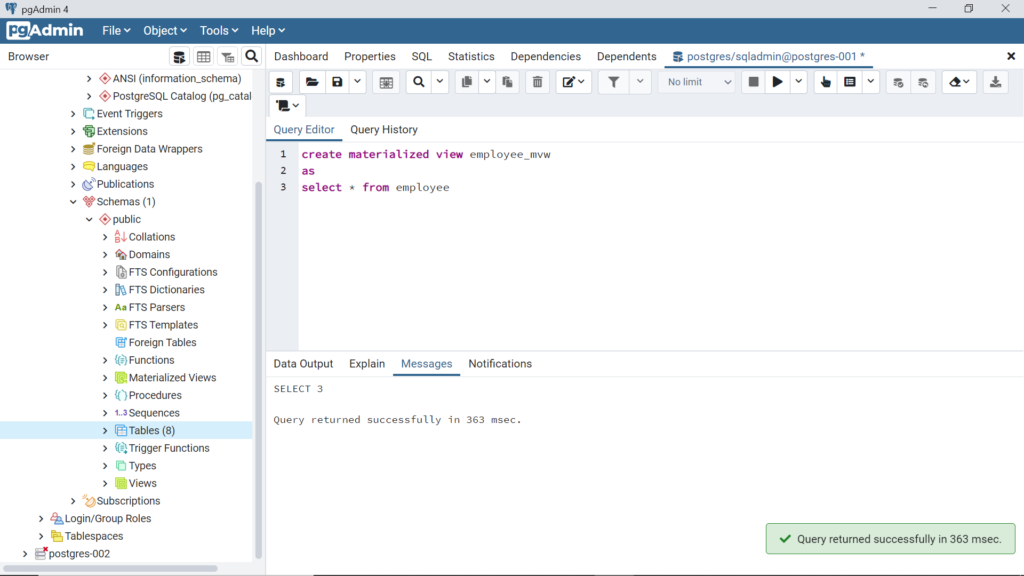
Task: Switch to the Query History tab
Action: (383, 129)
